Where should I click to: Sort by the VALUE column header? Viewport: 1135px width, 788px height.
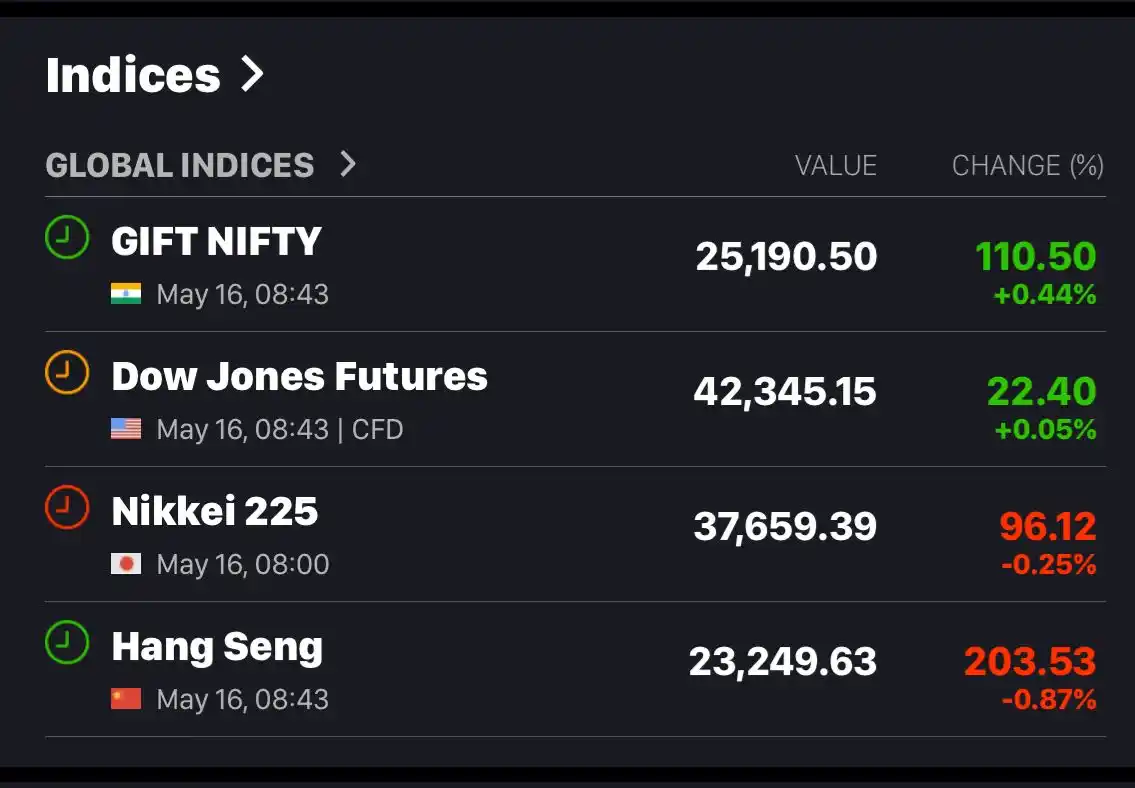[836, 166]
